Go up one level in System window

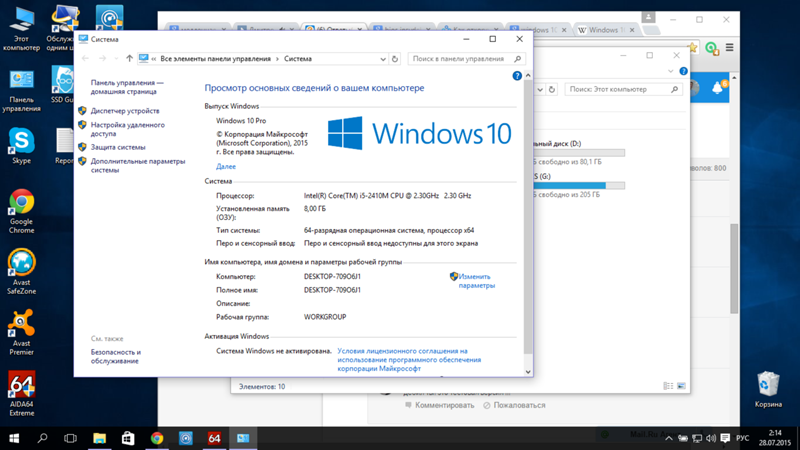129,59
